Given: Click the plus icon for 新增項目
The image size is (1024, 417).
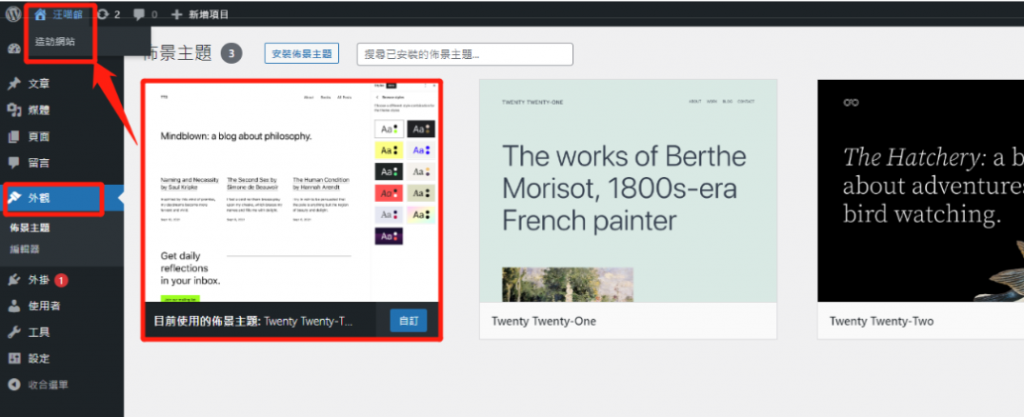Looking at the screenshot, I should 176,14.
